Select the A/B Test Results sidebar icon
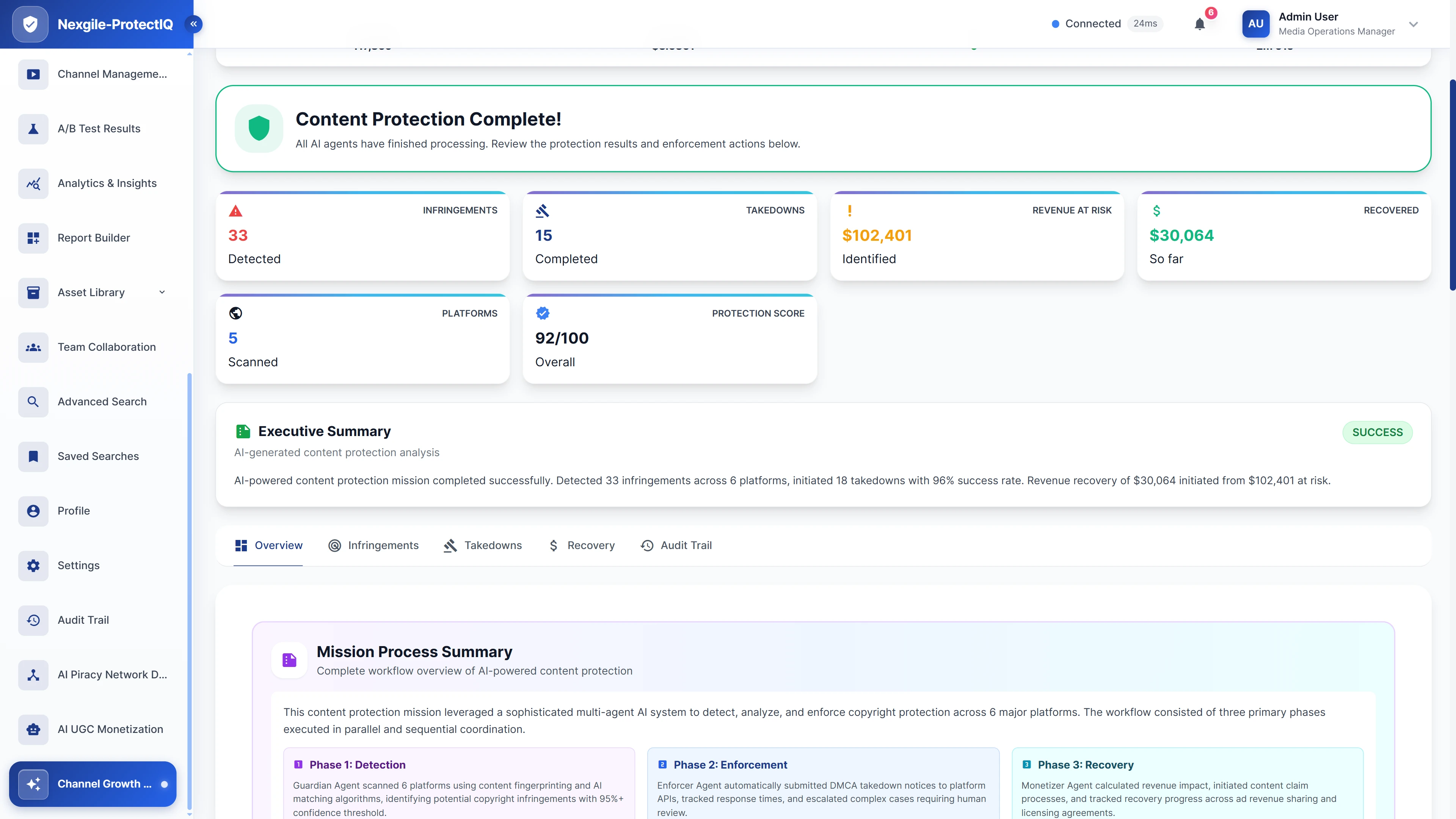 33,128
